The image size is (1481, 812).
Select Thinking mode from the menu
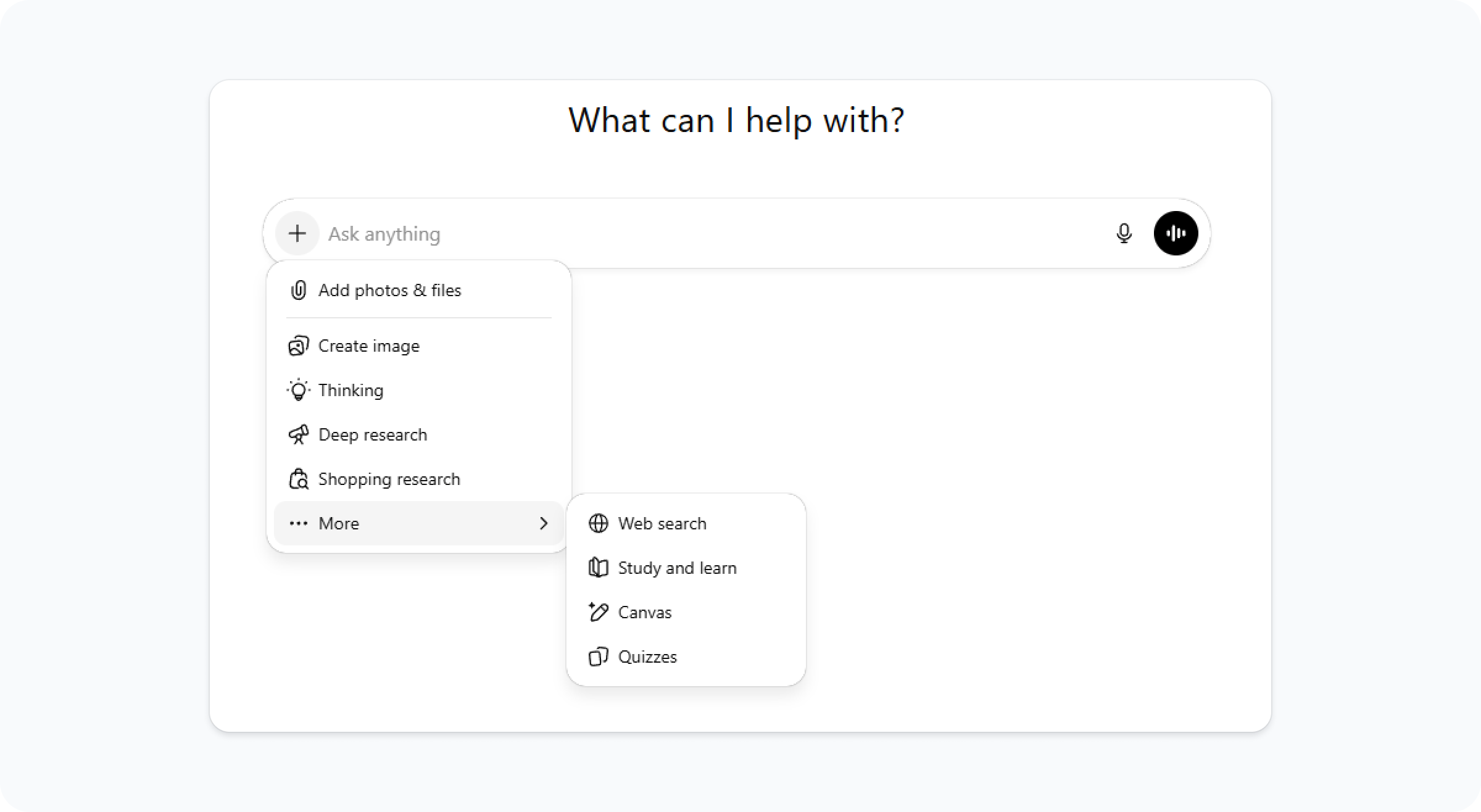coord(351,390)
